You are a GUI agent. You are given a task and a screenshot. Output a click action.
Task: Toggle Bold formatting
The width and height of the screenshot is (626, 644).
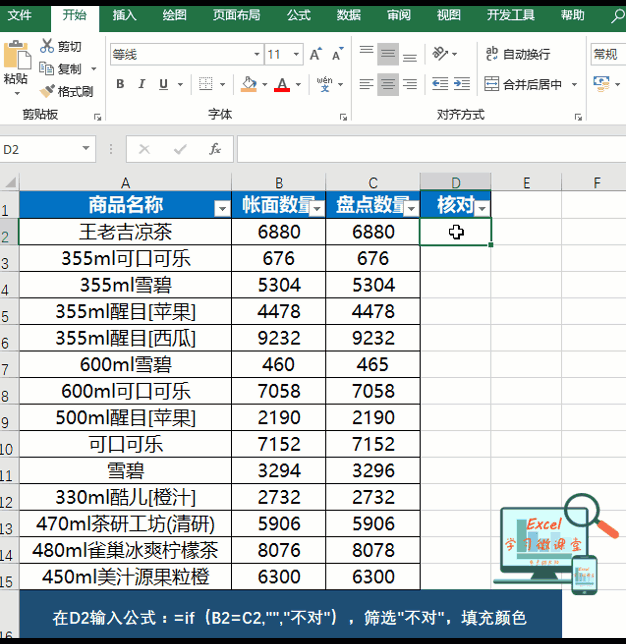[x=120, y=84]
